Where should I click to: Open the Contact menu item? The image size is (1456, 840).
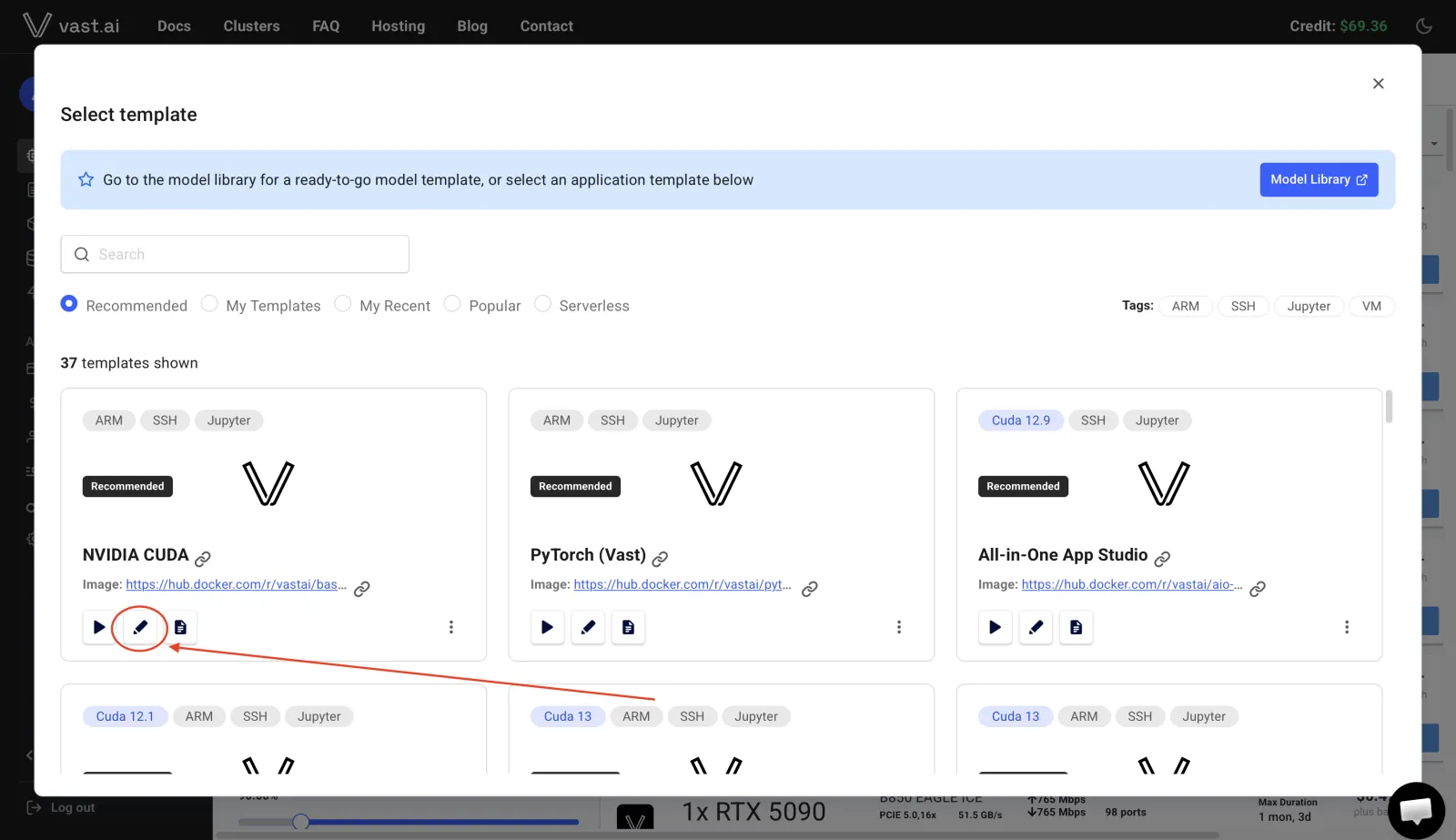(x=546, y=26)
